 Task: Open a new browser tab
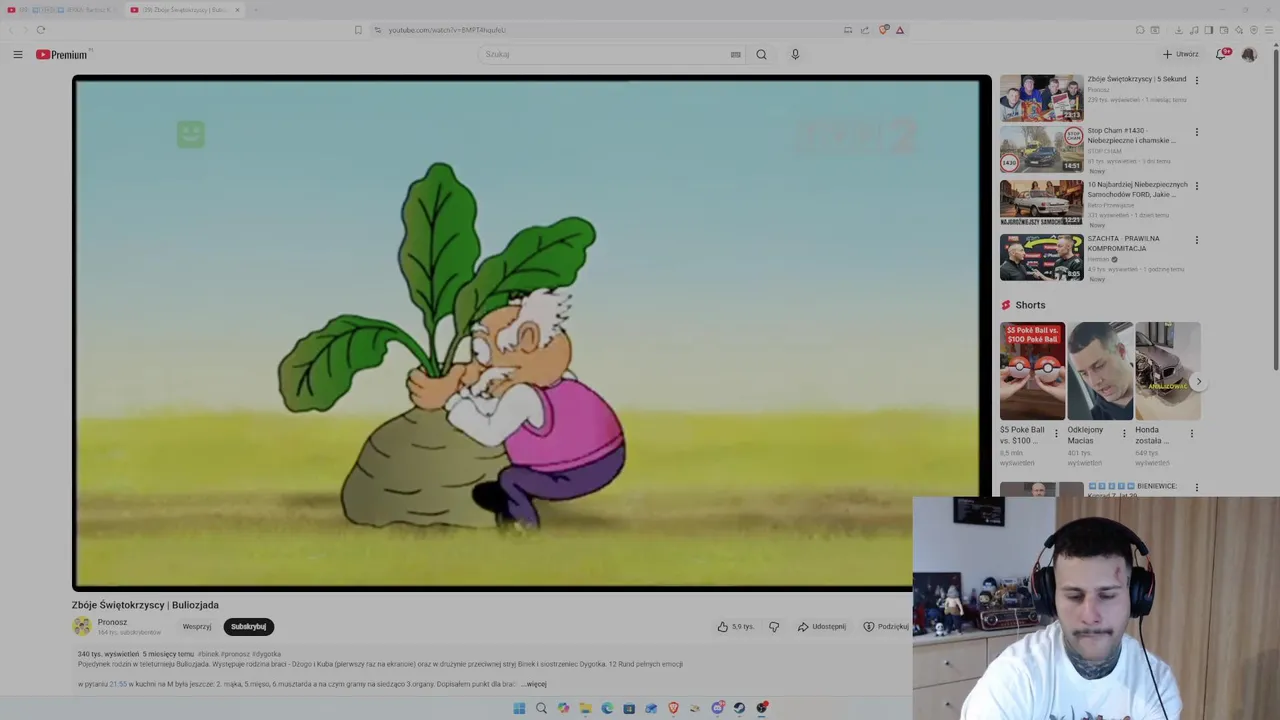click(x=256, y=10)
